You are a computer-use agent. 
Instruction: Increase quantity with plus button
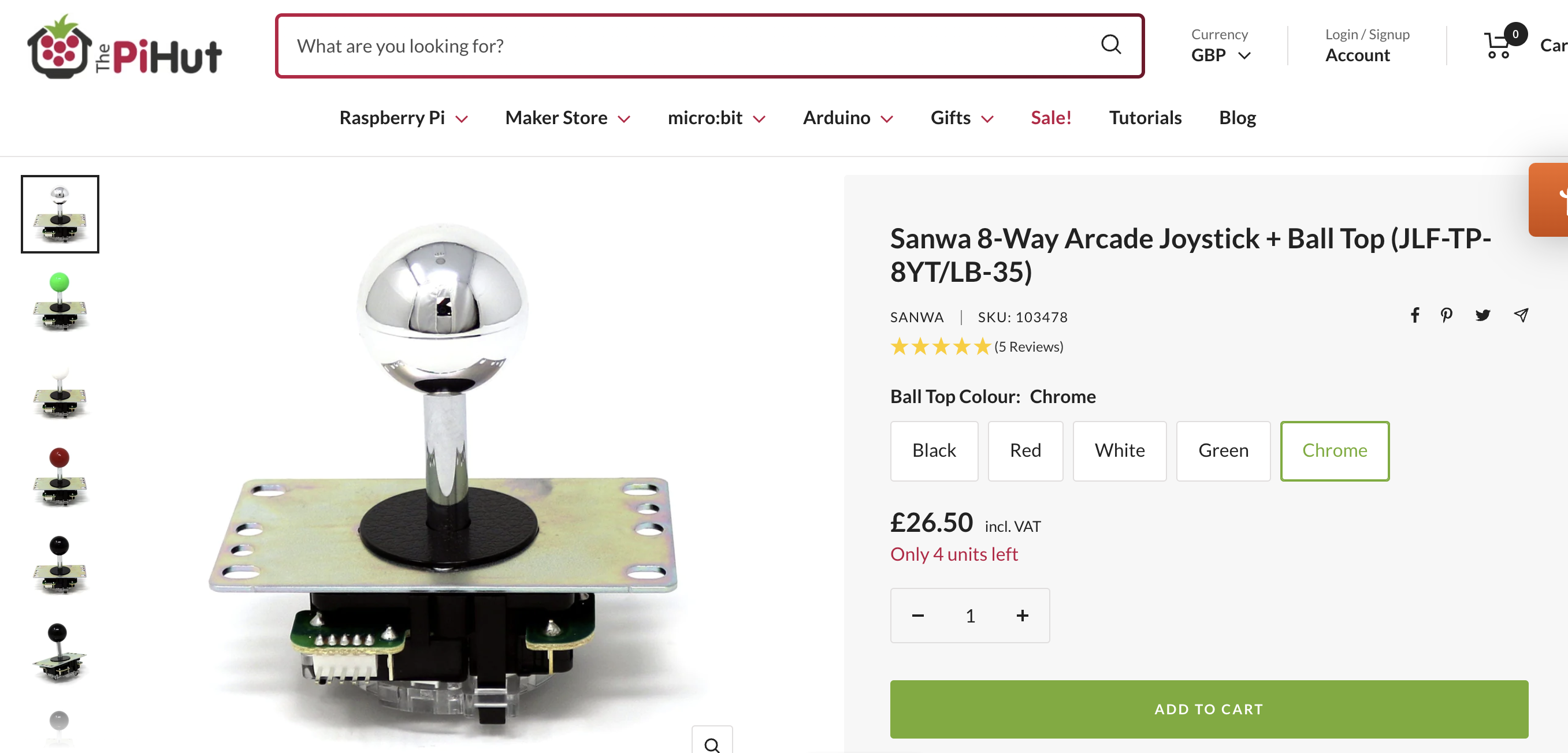(1022, 616)
